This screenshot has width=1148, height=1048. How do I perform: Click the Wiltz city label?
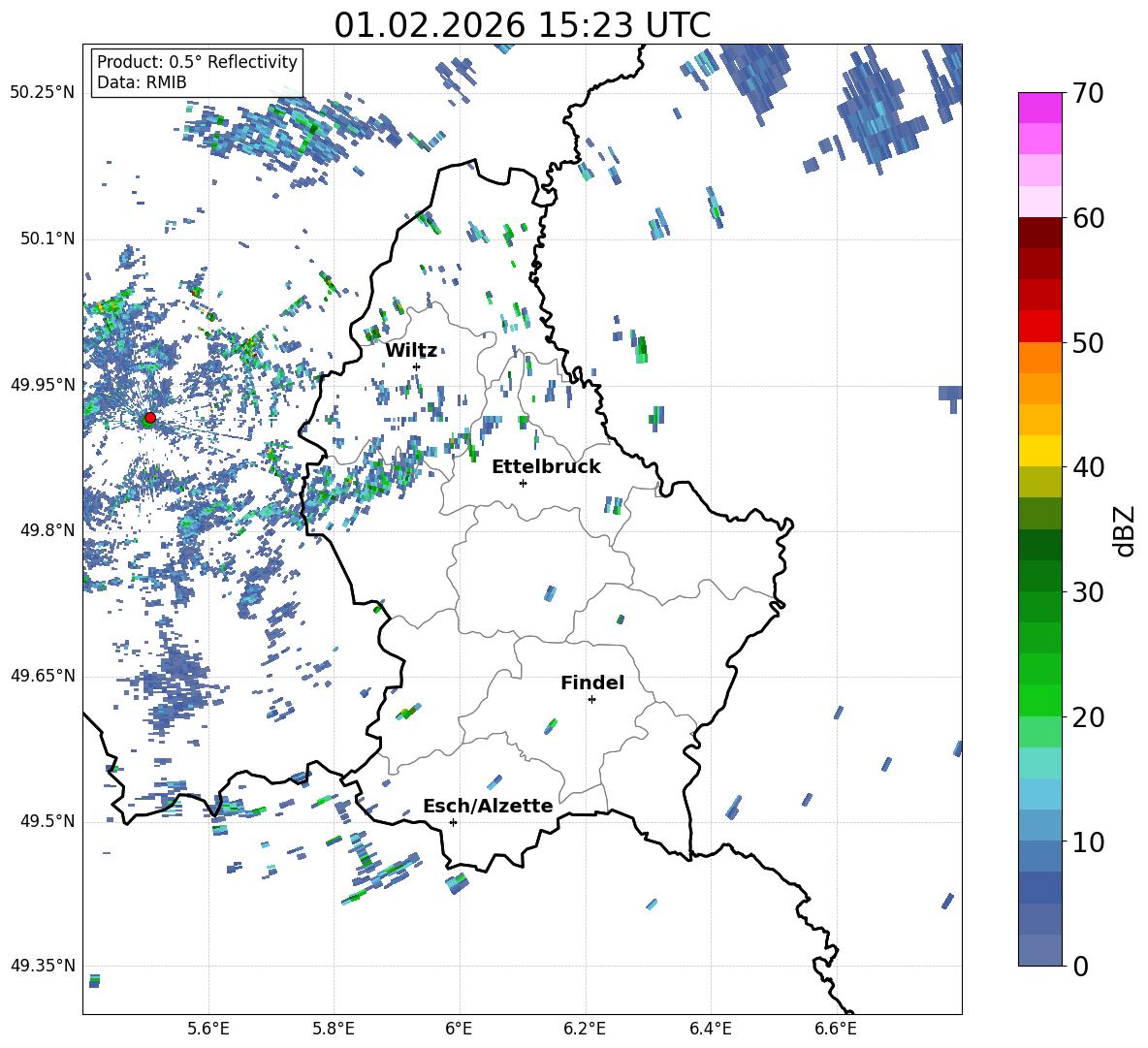click(411, 351)
